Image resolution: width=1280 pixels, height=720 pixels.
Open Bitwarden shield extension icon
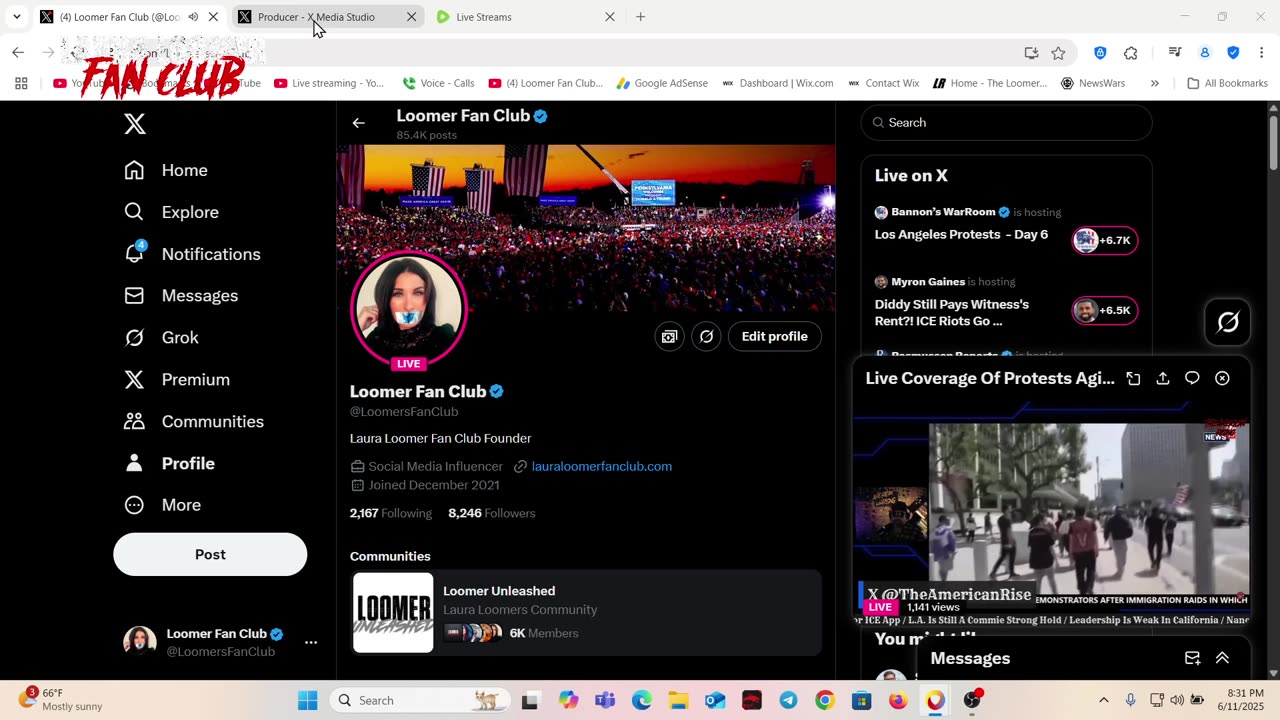pos(1100,53)
